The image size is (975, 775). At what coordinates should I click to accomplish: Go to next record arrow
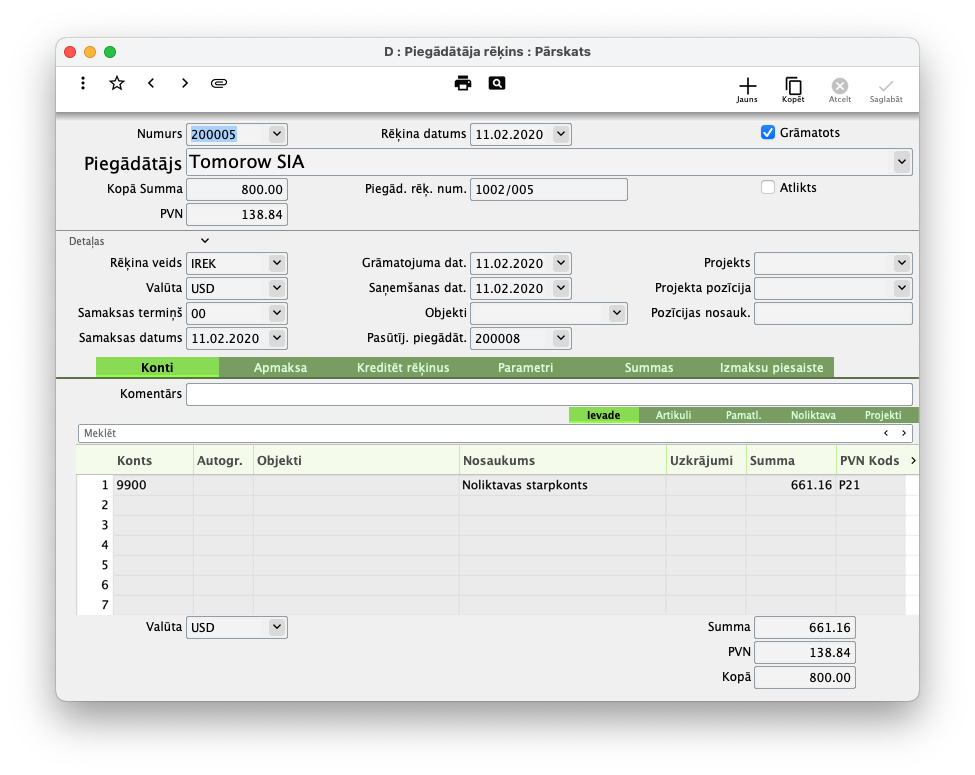click(185, 83)
